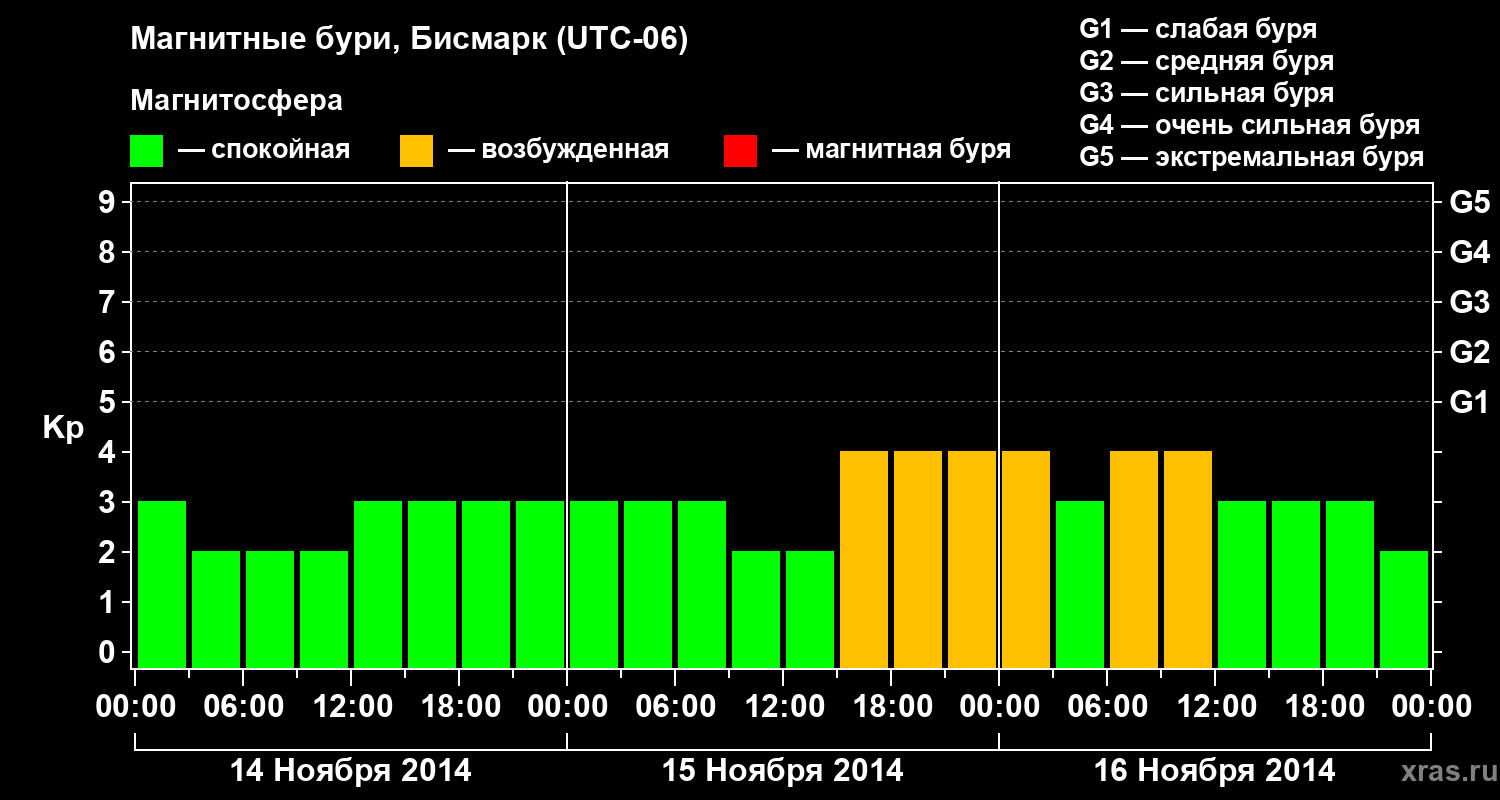
Task: Click the 'G4 — очень сильная буря' description
Action: pos(1250,125)
